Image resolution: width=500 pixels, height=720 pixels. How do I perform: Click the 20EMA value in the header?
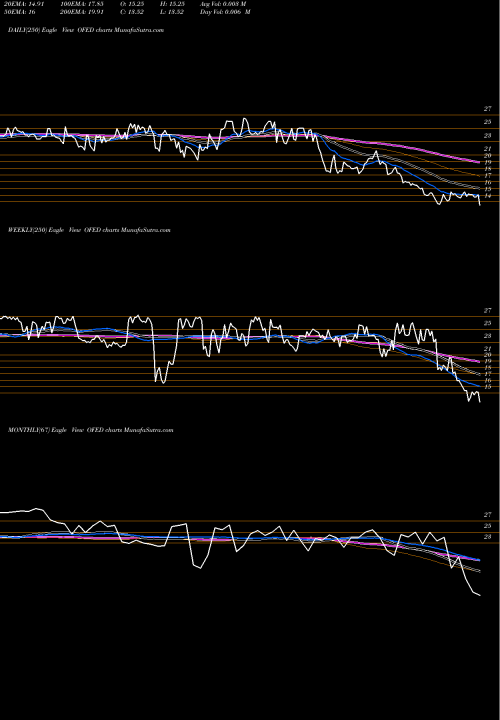[x=22, y=3]
